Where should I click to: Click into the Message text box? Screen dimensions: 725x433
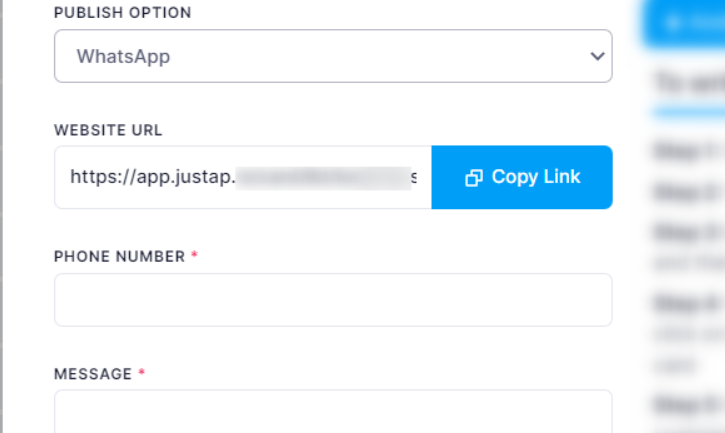pyautogui.click(x=332, y=411)
